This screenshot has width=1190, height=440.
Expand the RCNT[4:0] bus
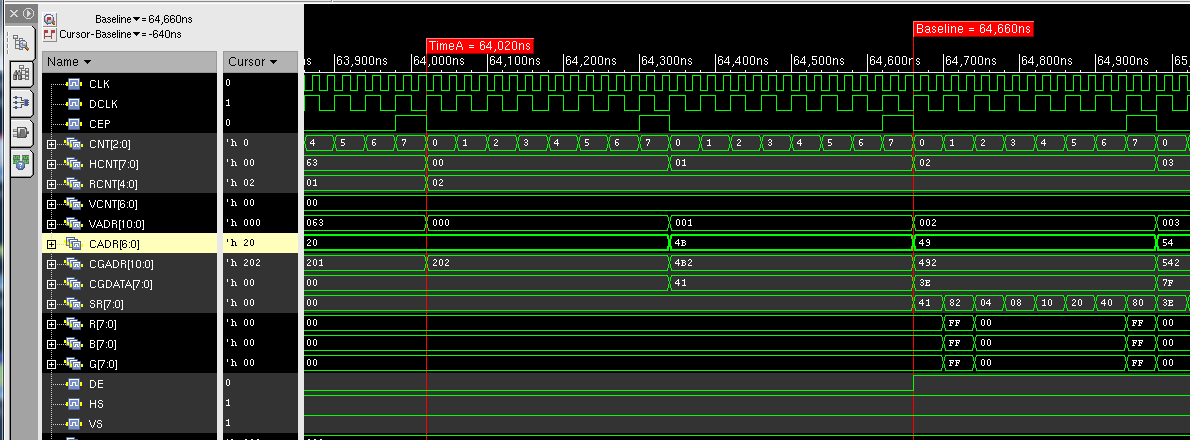click(x=52, y=184)
